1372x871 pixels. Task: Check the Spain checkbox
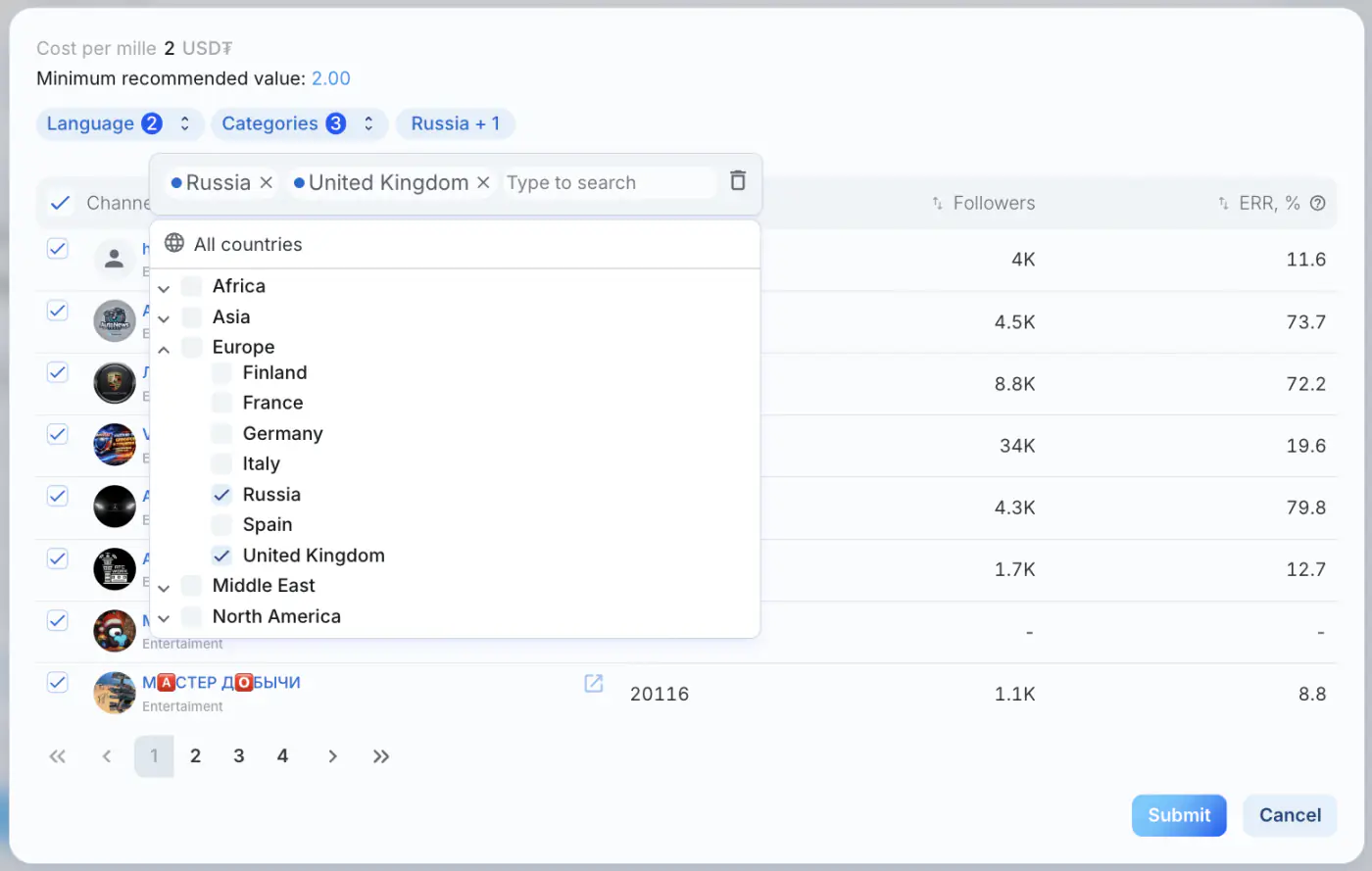222,525
